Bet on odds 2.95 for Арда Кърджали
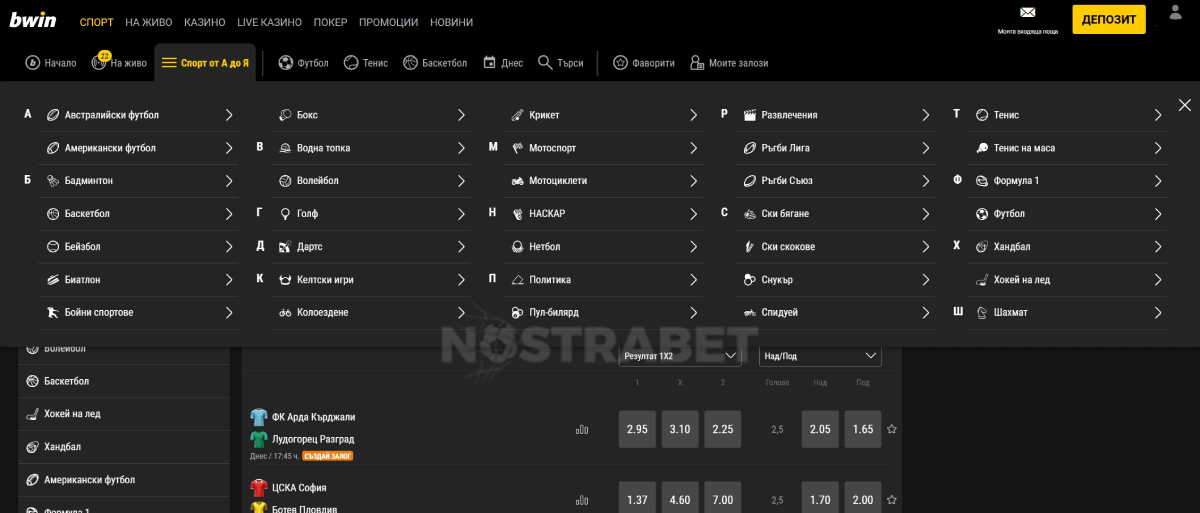Viewport: 1200px width, 513px height. pos(637,429)
